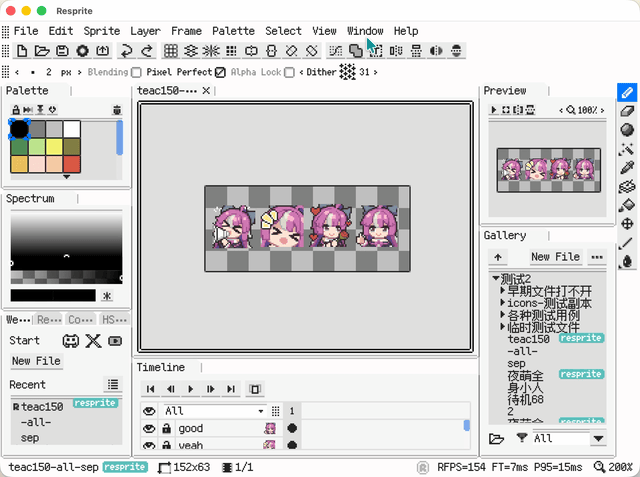Open the All layer filter dropdown
This screenshot has height=477, width=640.
(x=211, y=411)
